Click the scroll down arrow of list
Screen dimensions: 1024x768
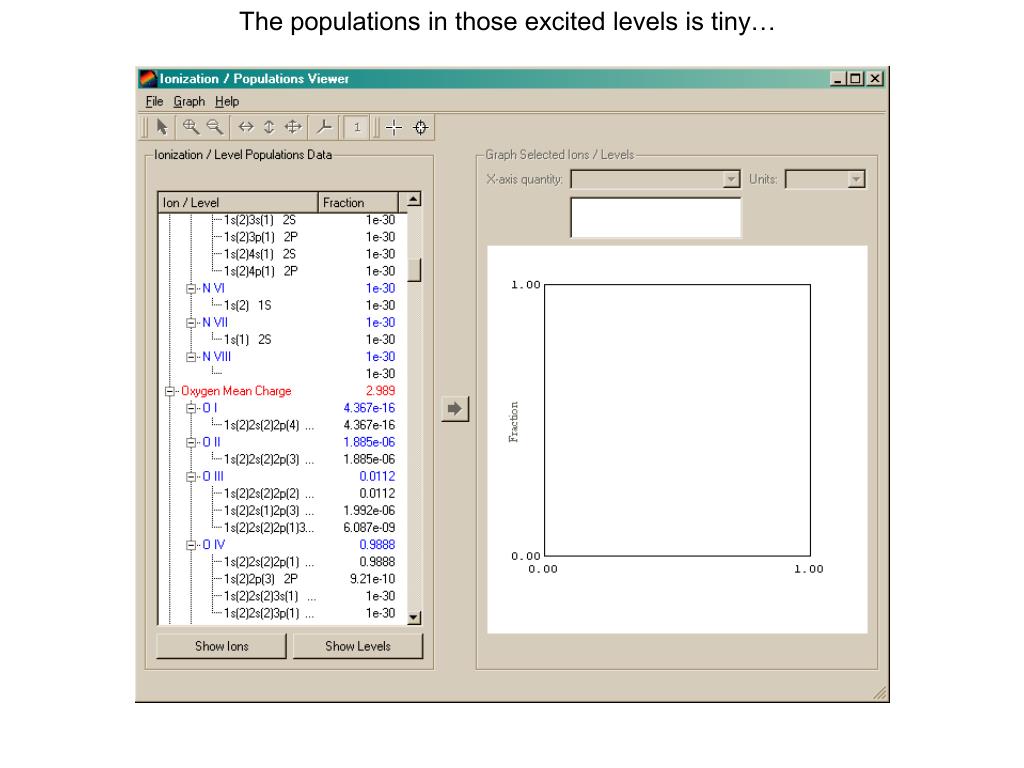pyautogui.click(x=414, y=617)
